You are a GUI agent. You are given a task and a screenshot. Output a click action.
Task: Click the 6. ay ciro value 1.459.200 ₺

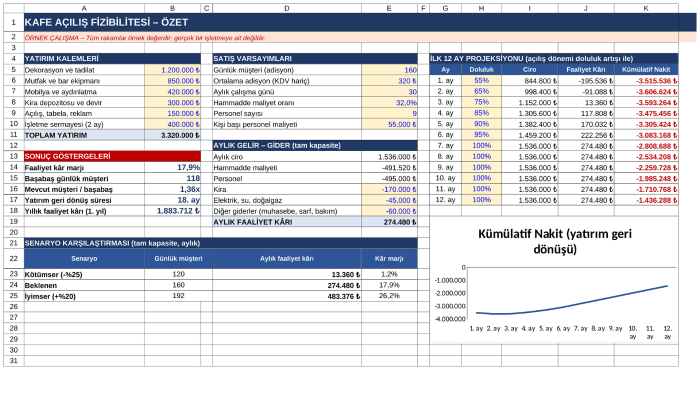point(529,135)
